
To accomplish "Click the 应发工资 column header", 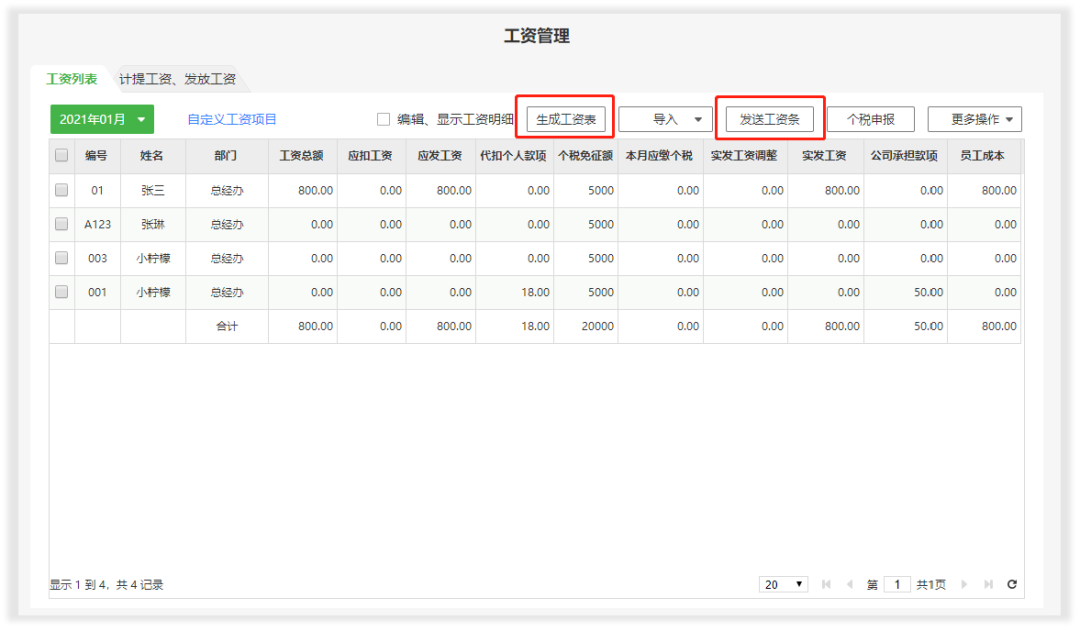I will click(440, 156).
